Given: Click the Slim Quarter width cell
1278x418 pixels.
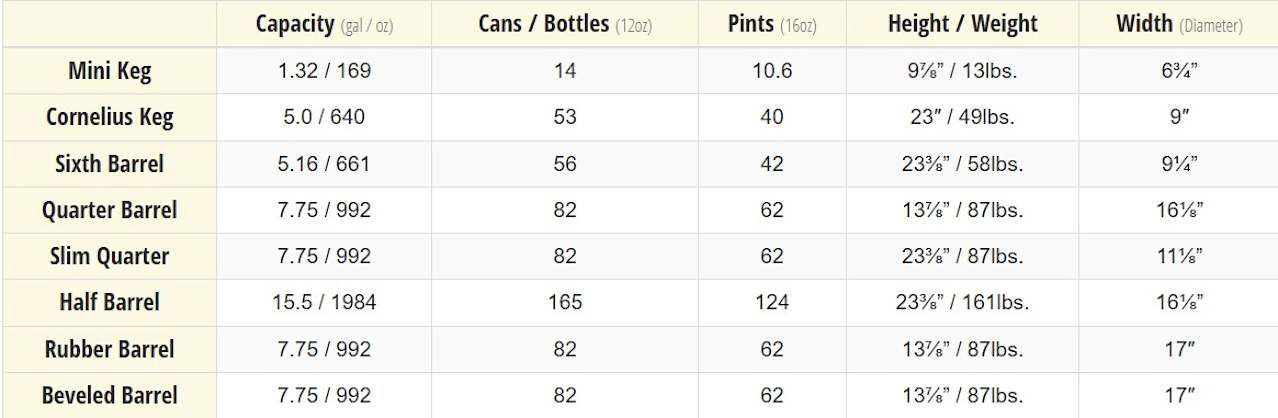Looking at the screenshot, I should 1179,256.
